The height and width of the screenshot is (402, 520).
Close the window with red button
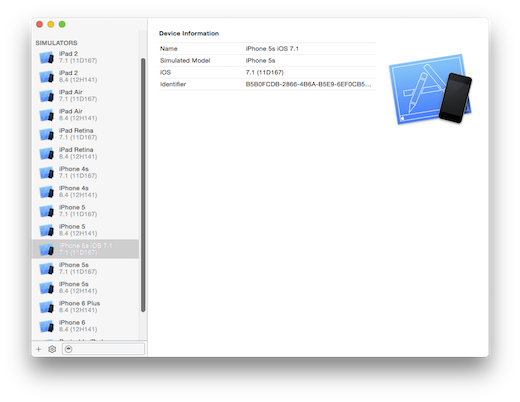point(39,24)
